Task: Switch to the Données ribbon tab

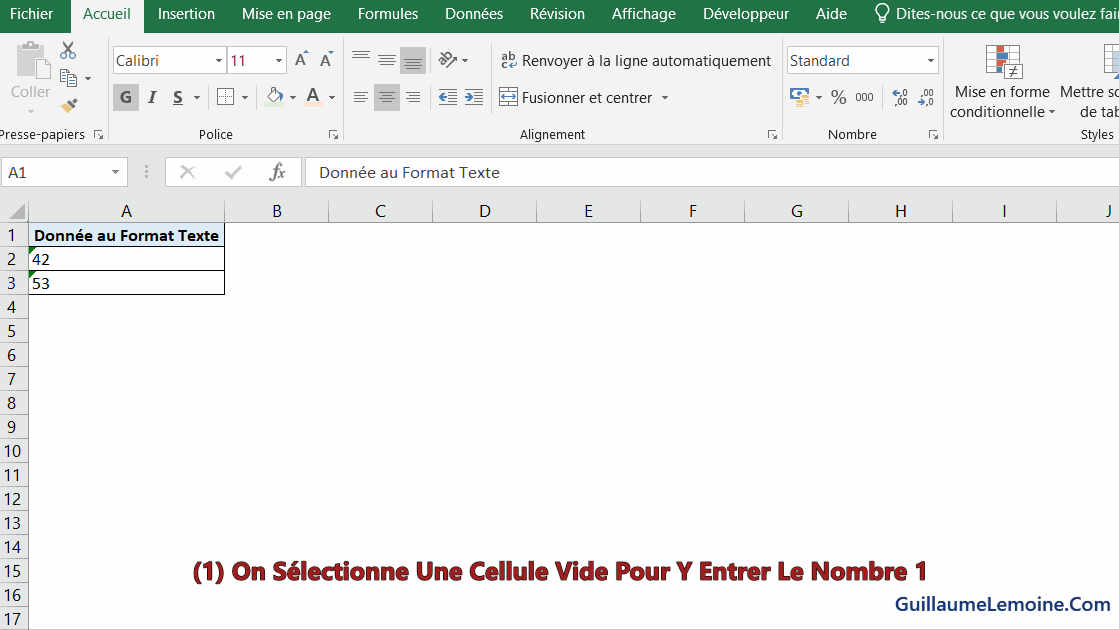Action: point(473,14)
